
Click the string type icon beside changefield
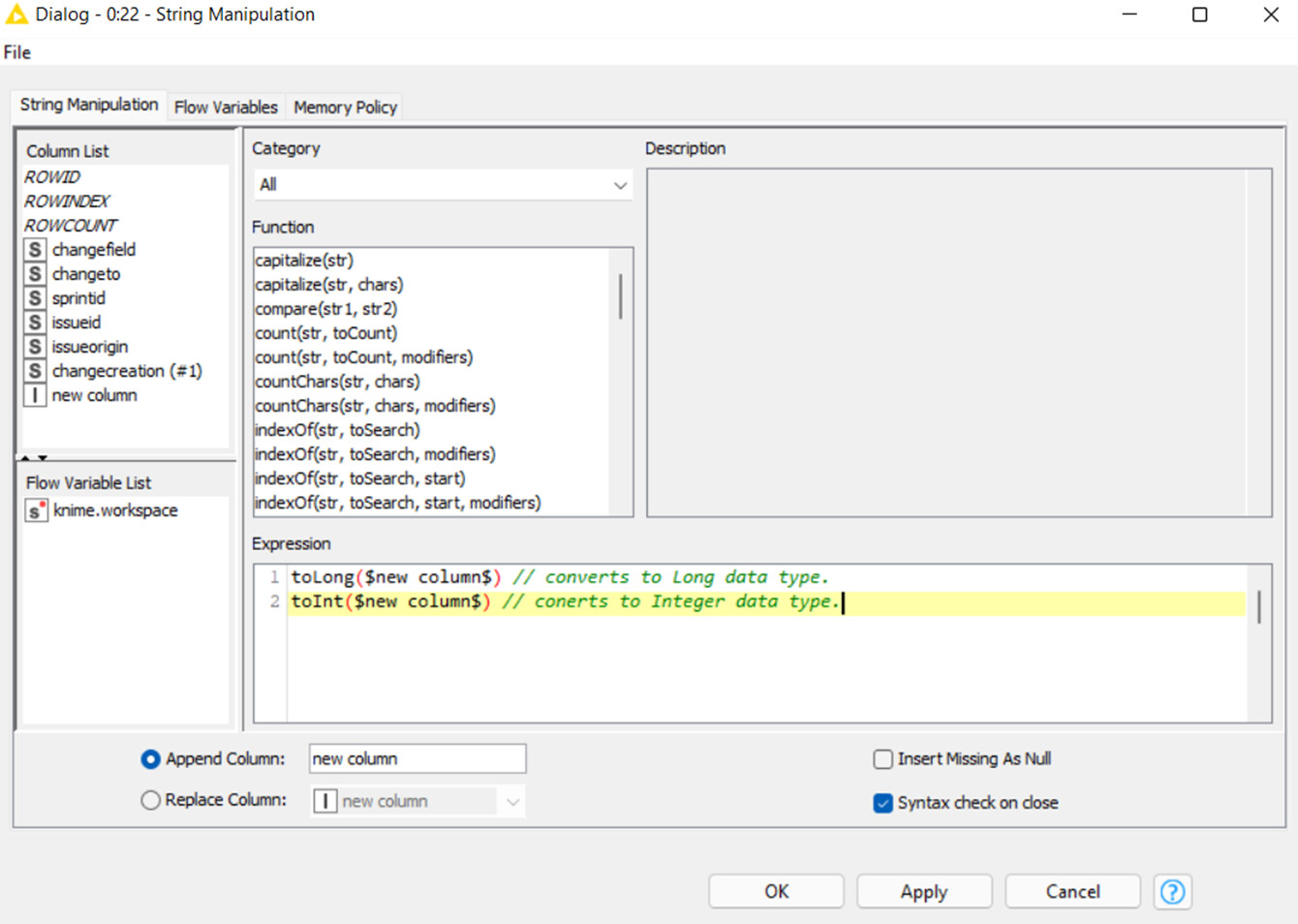coord(35,249)
